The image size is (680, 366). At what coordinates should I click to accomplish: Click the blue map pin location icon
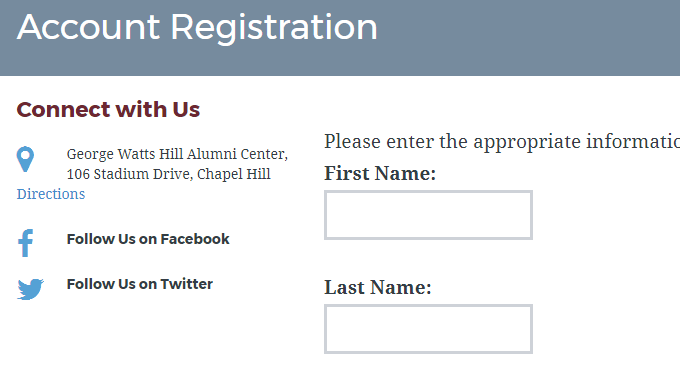click(25, 159)
